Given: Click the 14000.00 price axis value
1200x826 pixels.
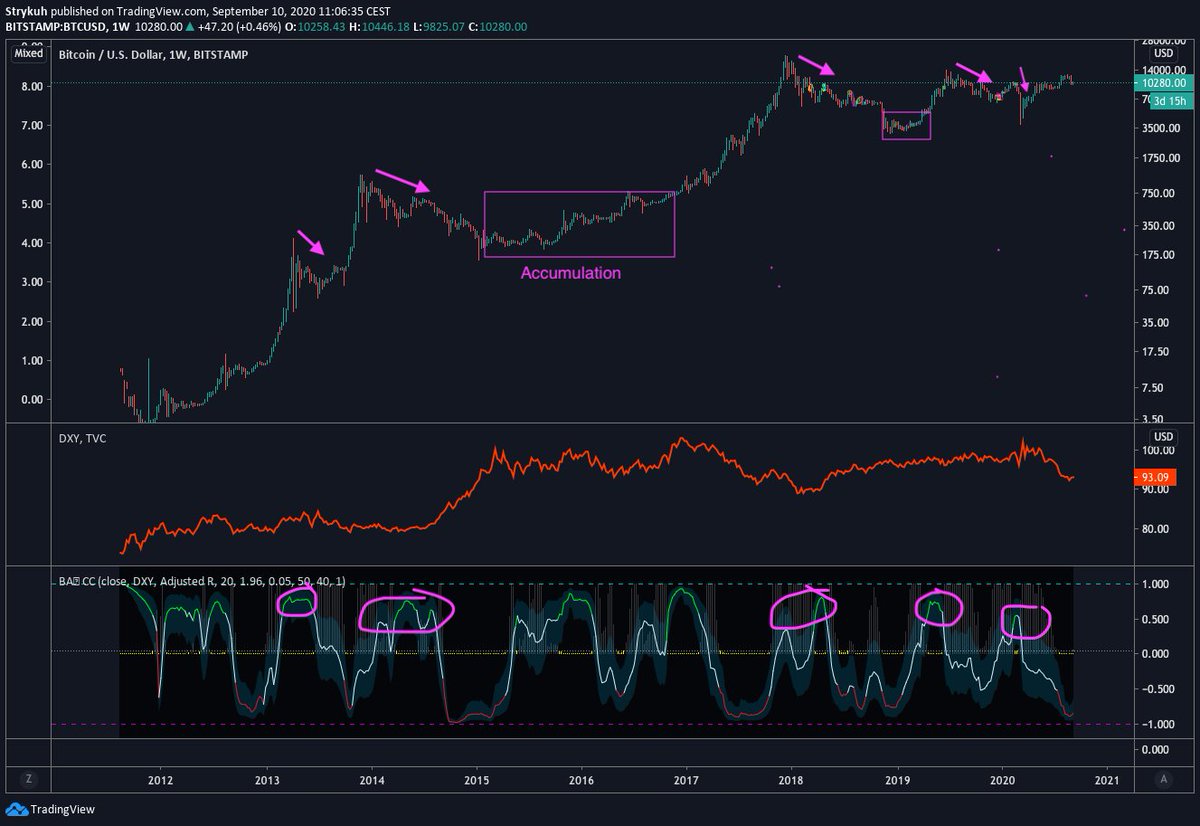Looking at the screenshot, I should tap(1164, 70).
